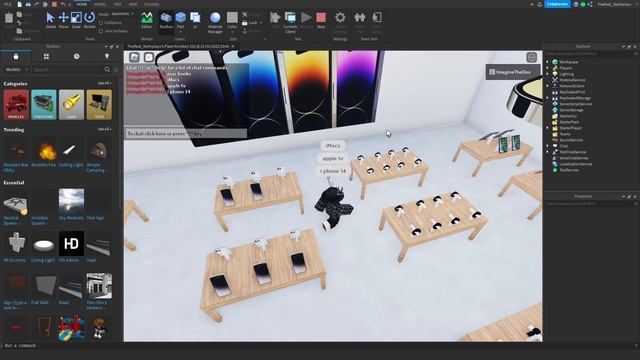Select the Sky Realistic model
Viewport: 640px width, 360px height.
pos(71,204)
